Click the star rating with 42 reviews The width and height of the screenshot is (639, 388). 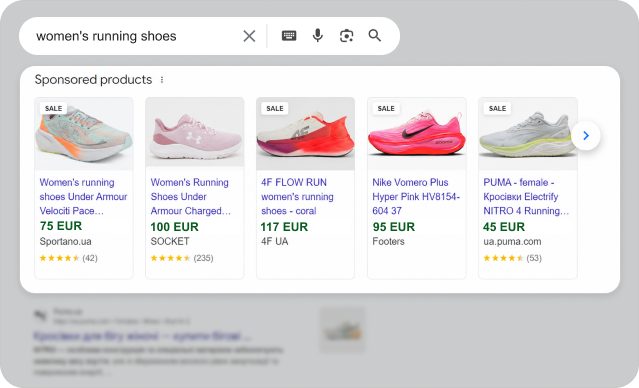point(68,258)
